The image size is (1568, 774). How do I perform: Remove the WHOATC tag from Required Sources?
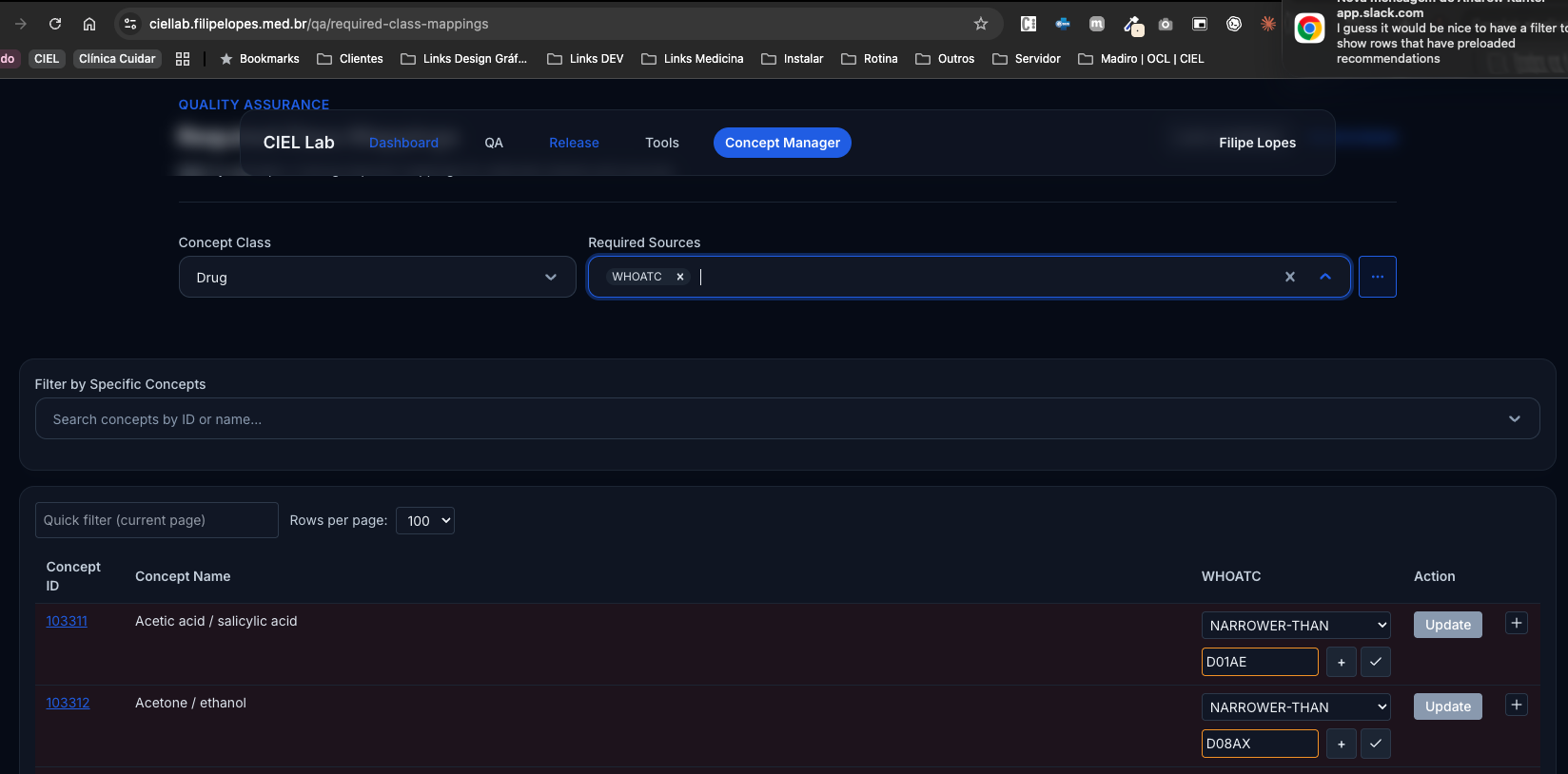(680, 277)
